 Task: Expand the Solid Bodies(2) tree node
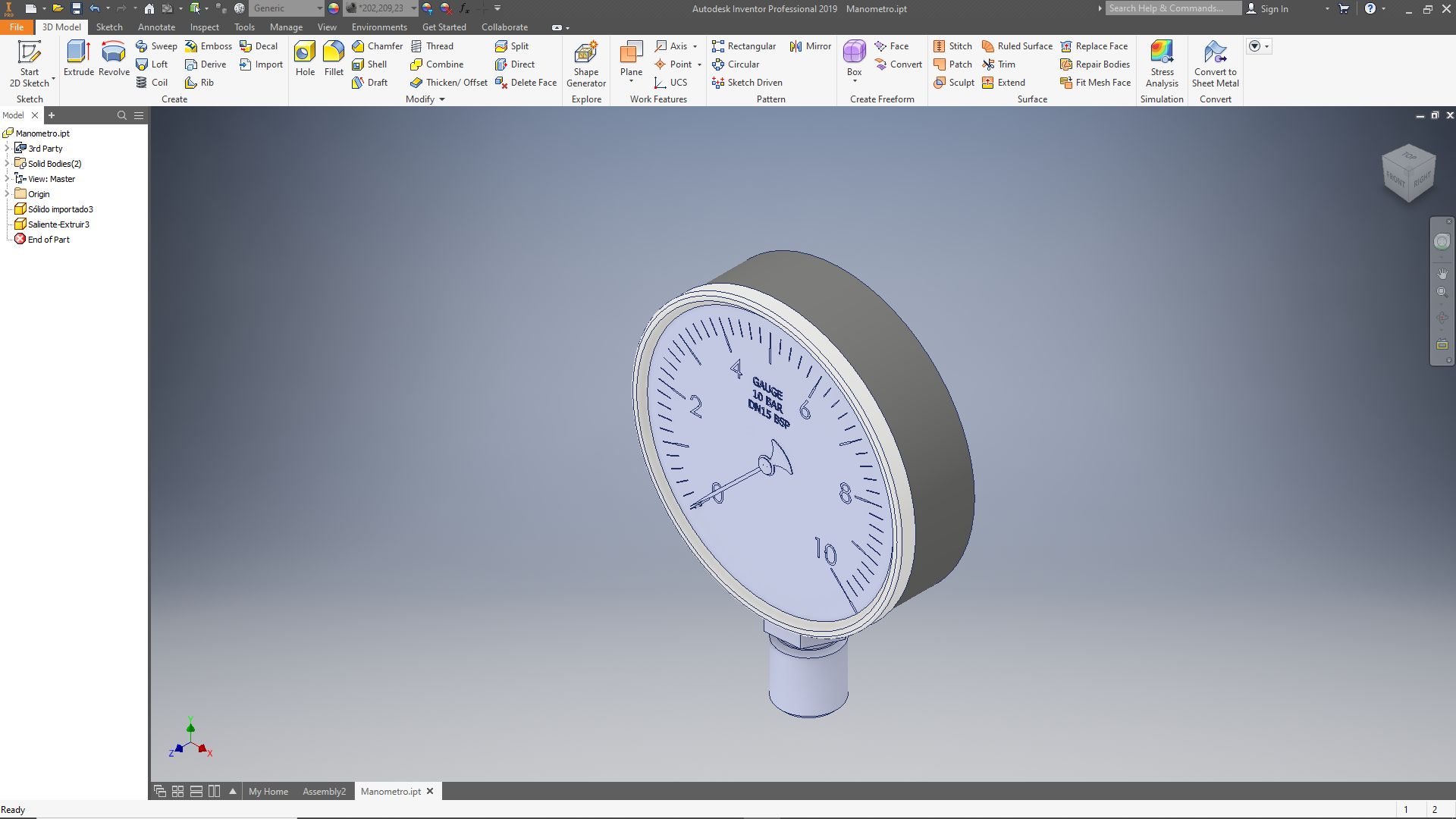(8, 164)
